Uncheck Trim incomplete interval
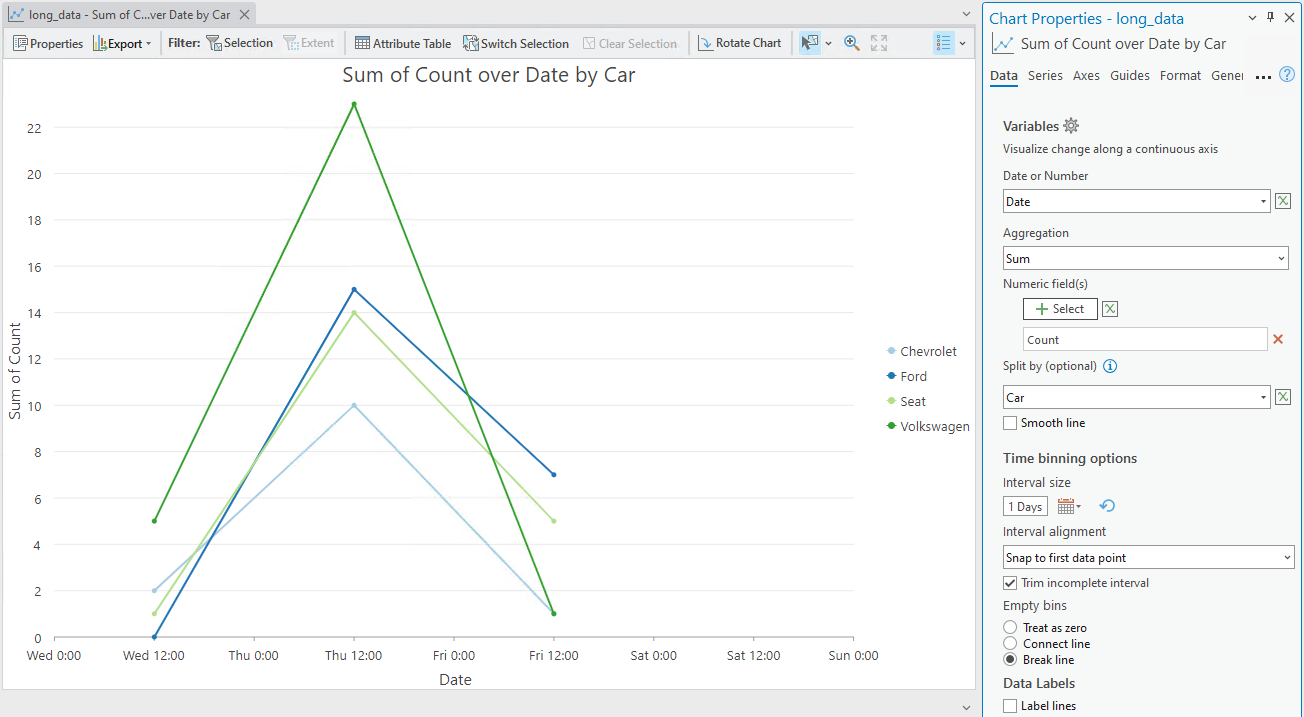This screenshot has height=717, width=1304. click(x=1011, y=583)
